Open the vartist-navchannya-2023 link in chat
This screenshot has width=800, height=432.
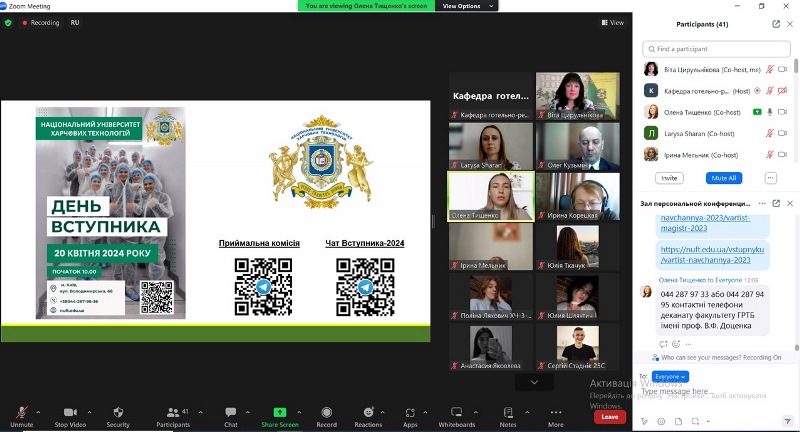coord(712,255)
